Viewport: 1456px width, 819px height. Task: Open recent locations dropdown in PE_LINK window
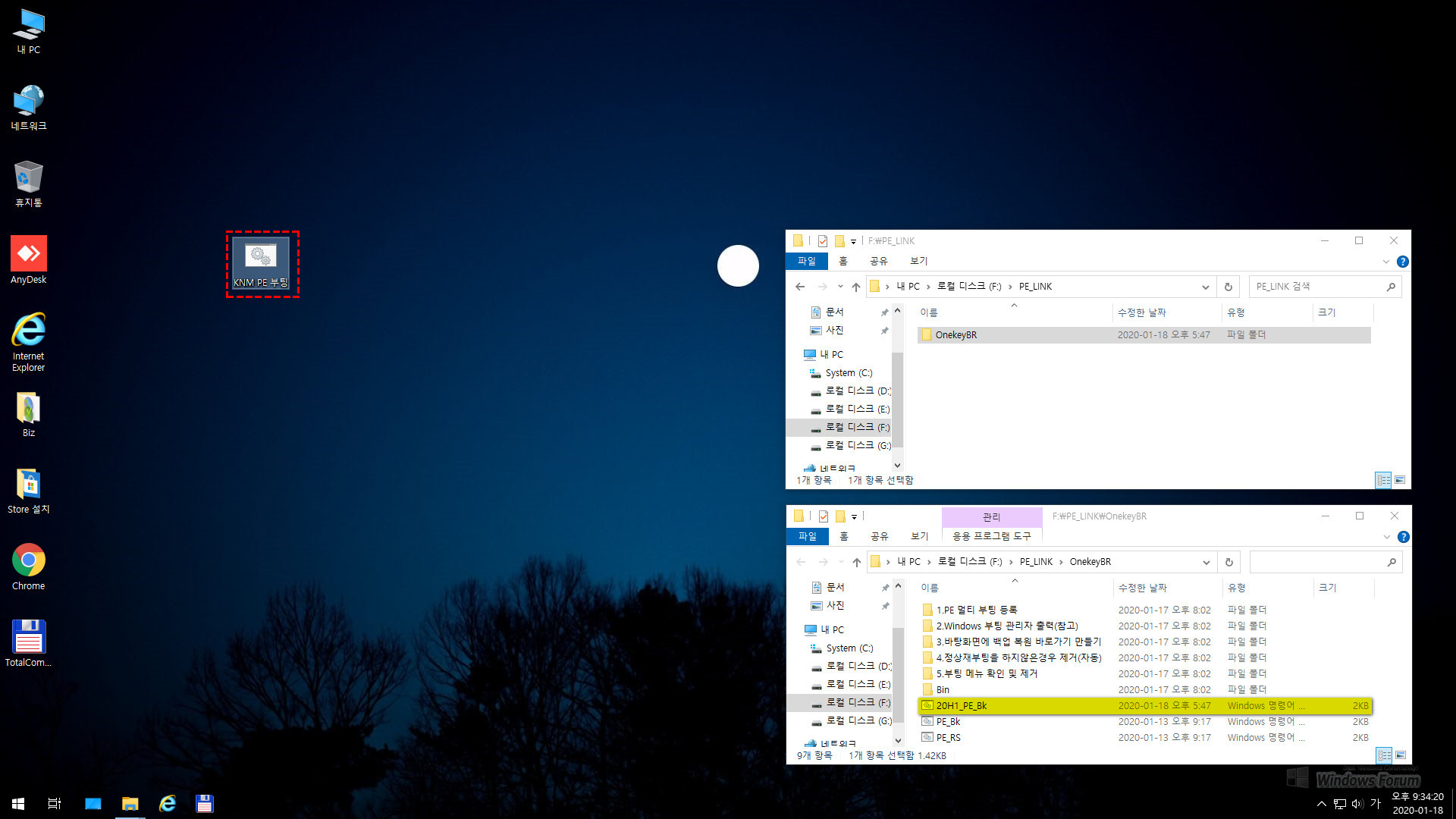[x=840, y=287]
